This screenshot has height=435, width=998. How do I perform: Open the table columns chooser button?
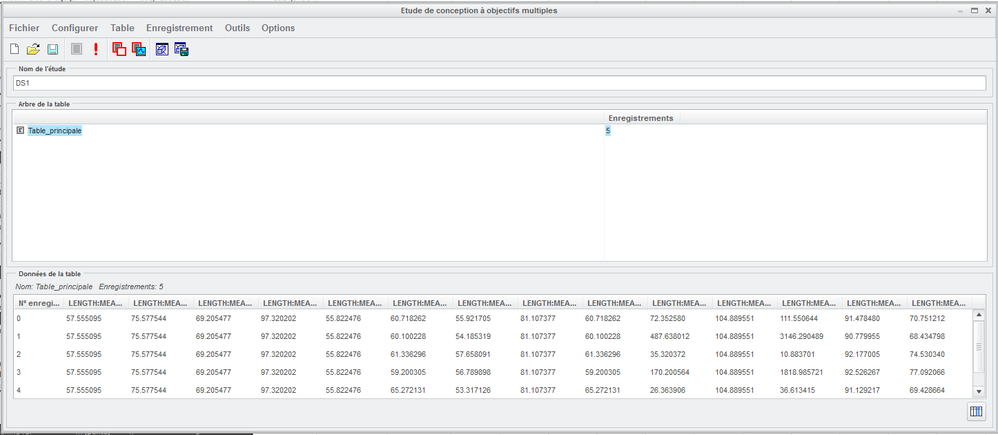click(x=975, y=412)
